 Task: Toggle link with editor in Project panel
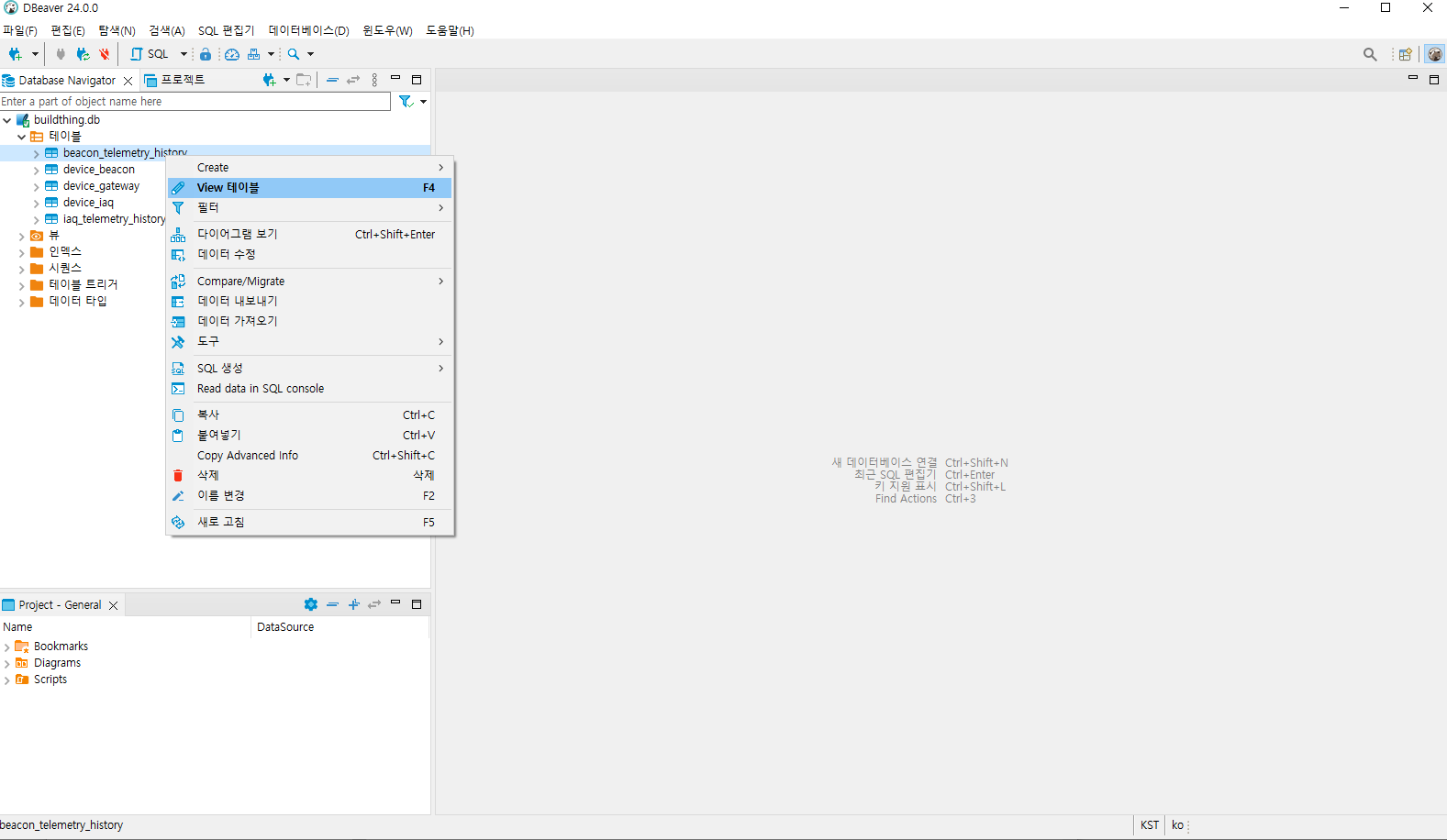[x=374, y=604]
